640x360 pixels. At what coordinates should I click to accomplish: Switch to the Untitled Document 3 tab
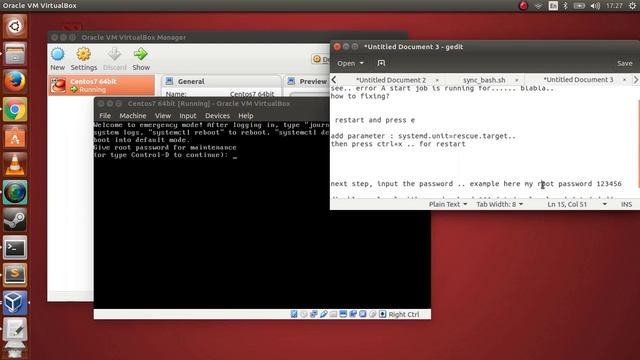point(578,80)
